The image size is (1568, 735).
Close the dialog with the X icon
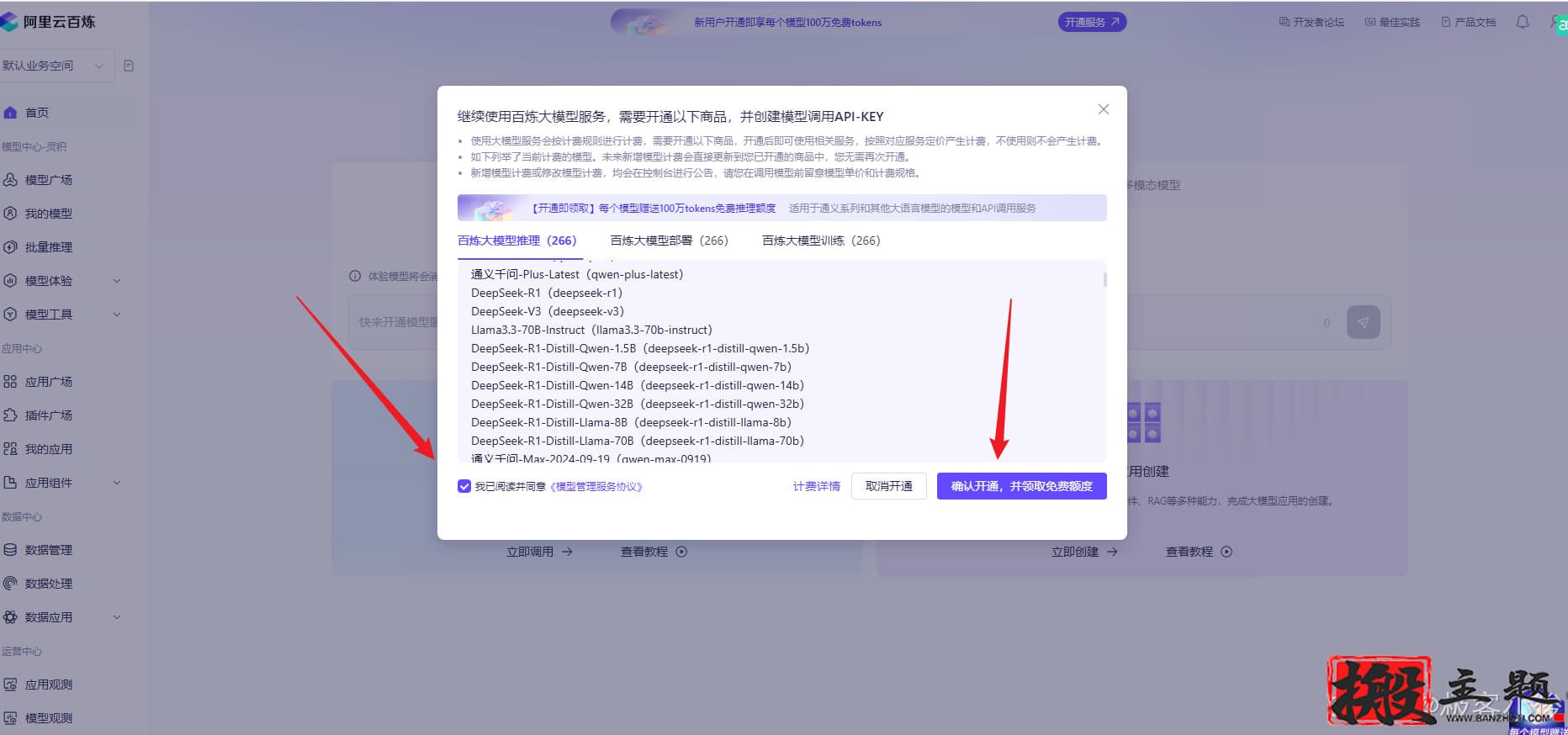(1104, 109)
